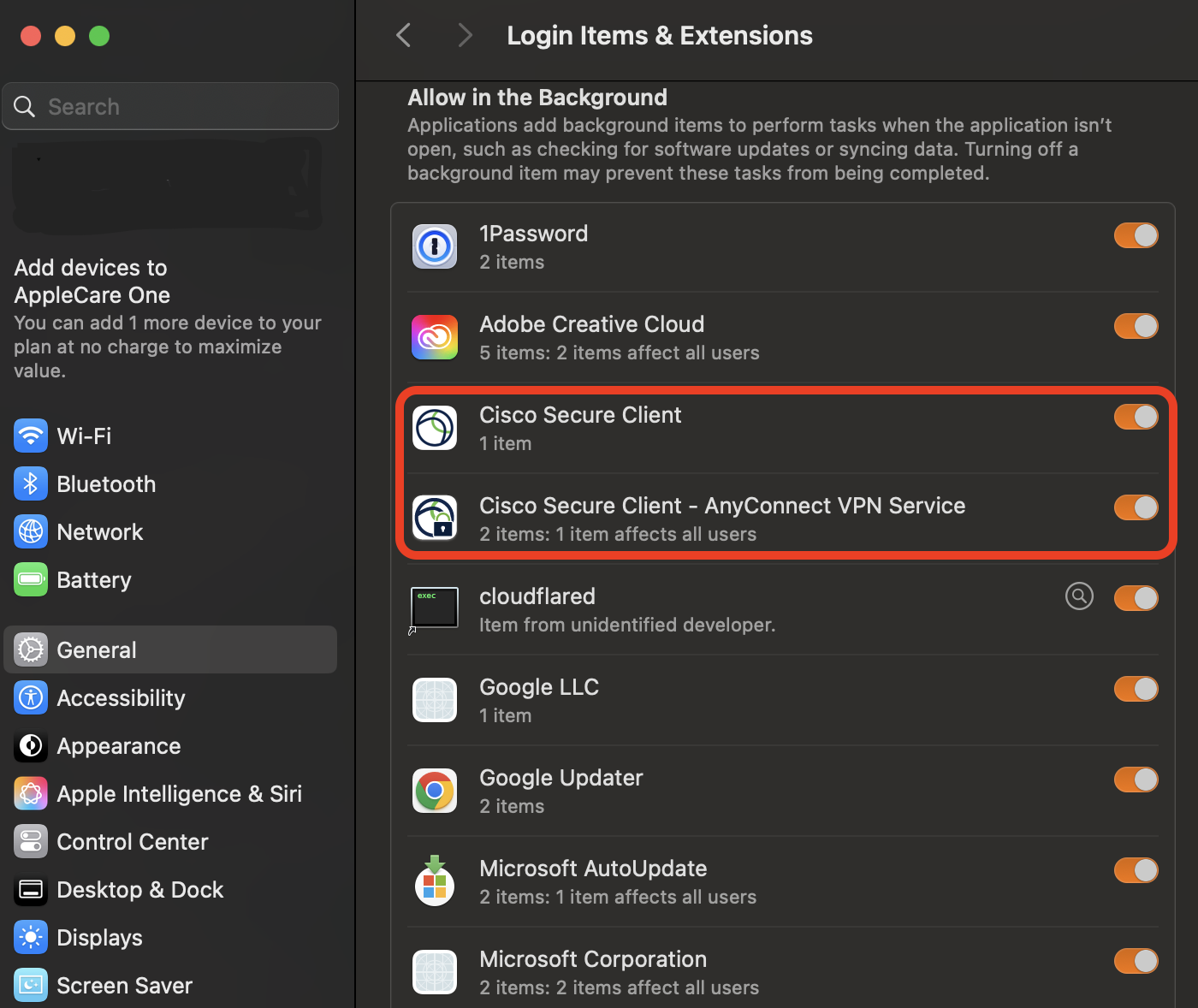Select the Bluetooth icon in the sidebar
1198x1008 pixels.
[31, 483]
